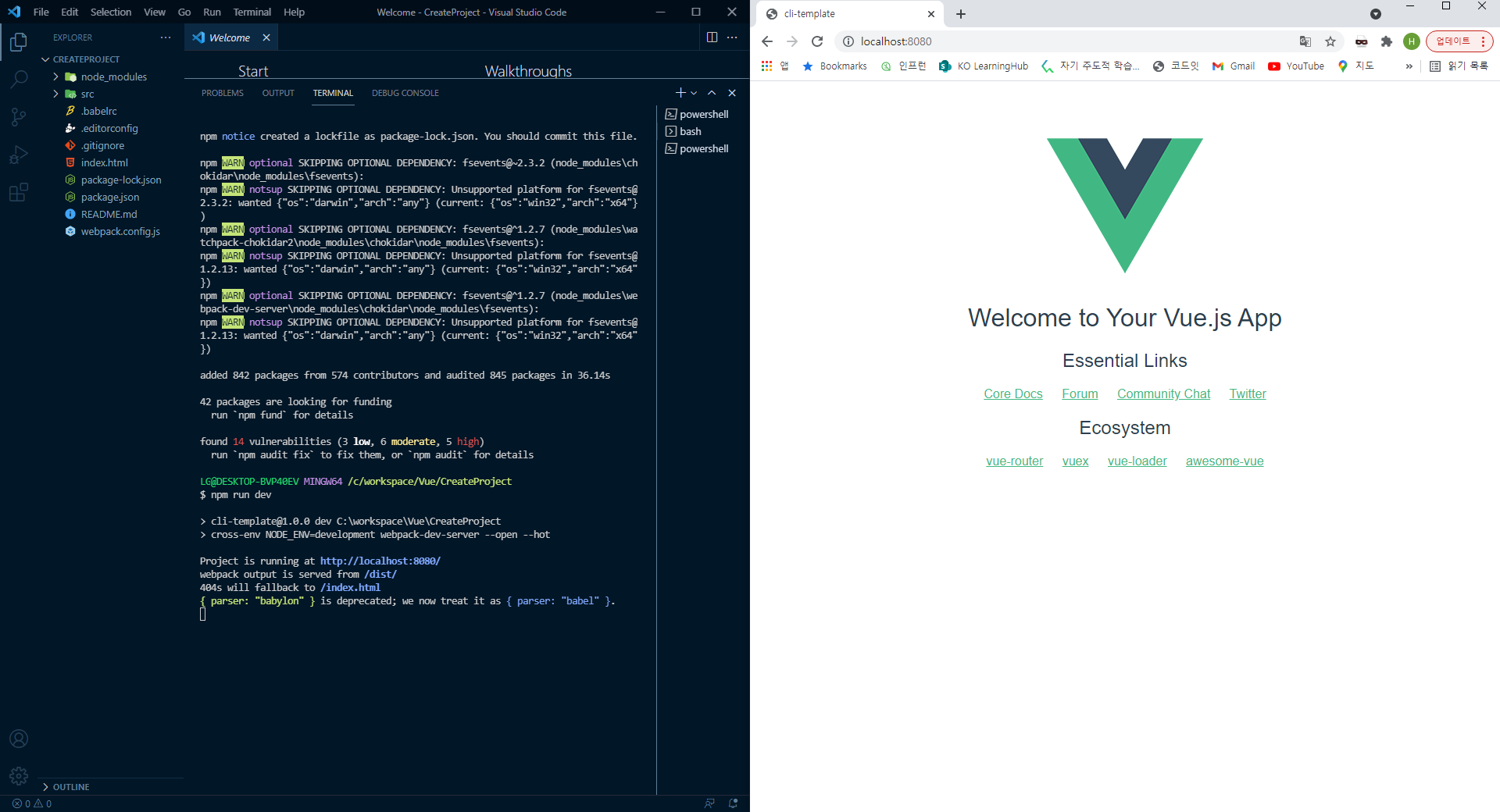This screenshot has width=1500, height=812.
Task: Switch to the OUTPUT tab
Action: (278, 93)
